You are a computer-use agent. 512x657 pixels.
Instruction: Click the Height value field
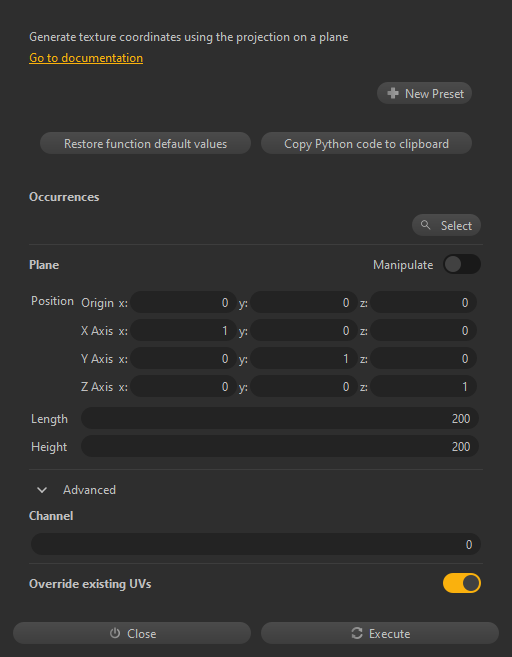tap(279, 446)
